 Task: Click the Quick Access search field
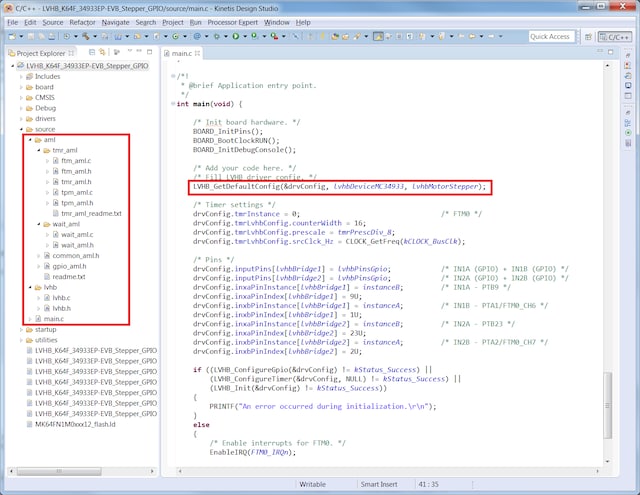click(550, 36)
